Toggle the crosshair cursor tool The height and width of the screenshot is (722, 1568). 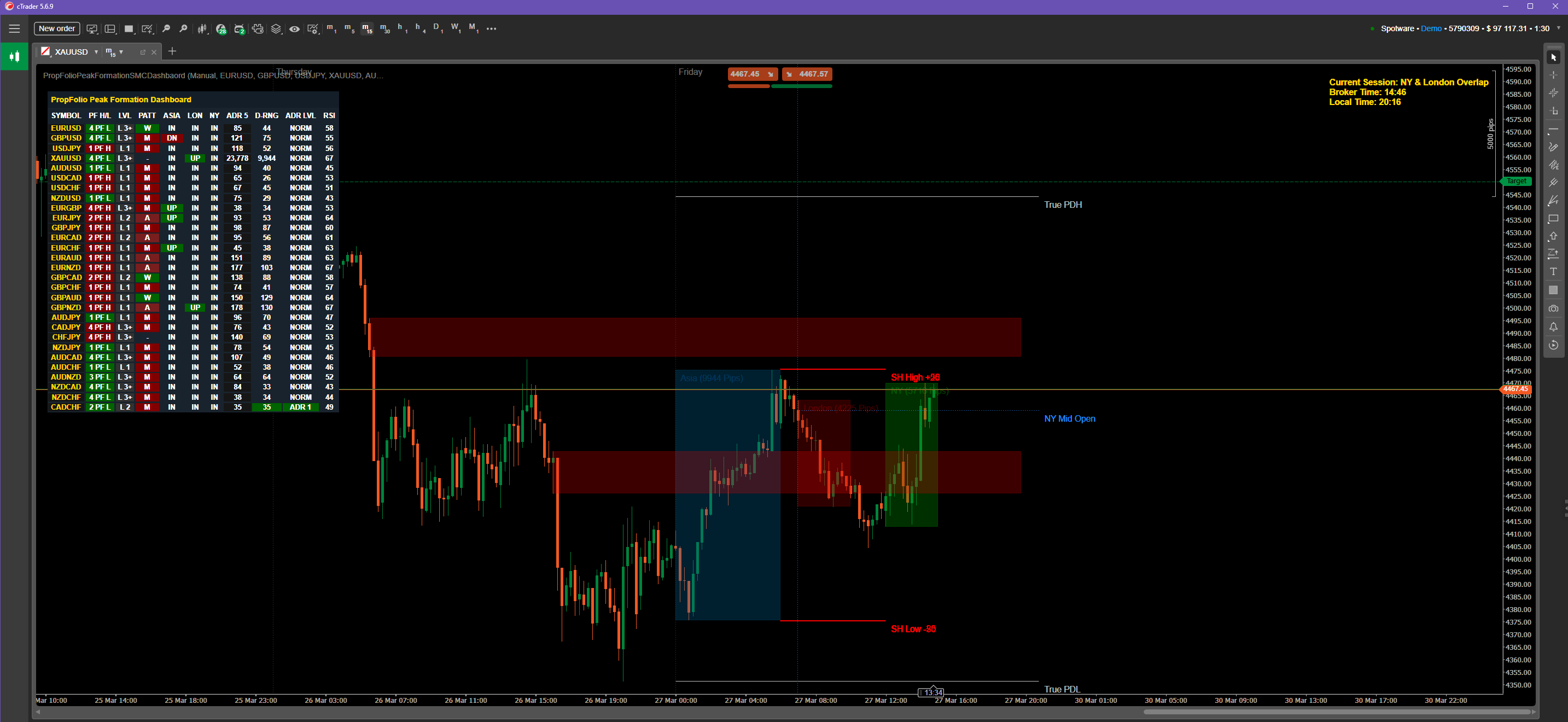coord(1553,75)
